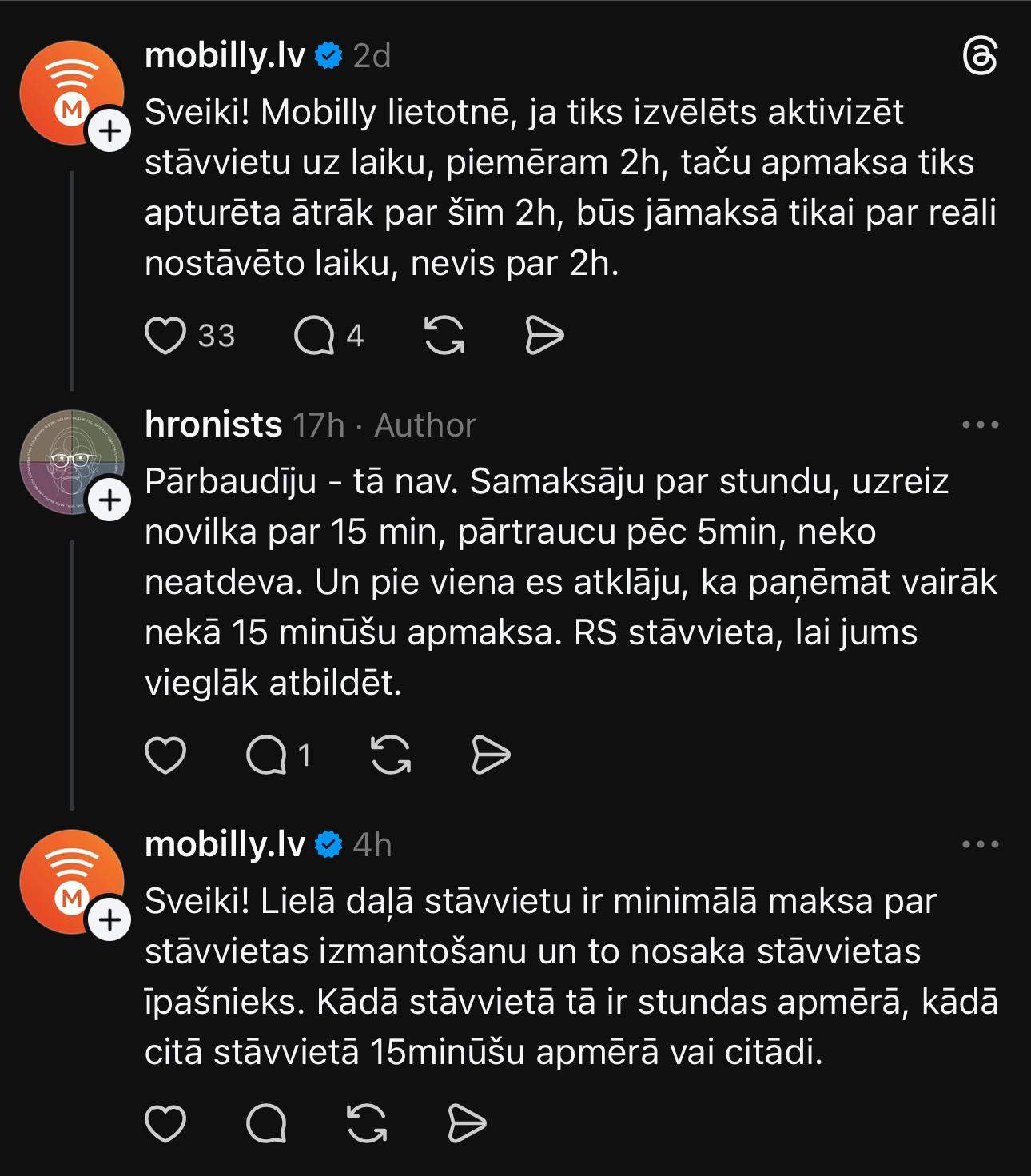Open mobilly.lv profile from top post username
Image resolution: width=1031 pixels, height=1176 pixels.
tap(225, 55)
